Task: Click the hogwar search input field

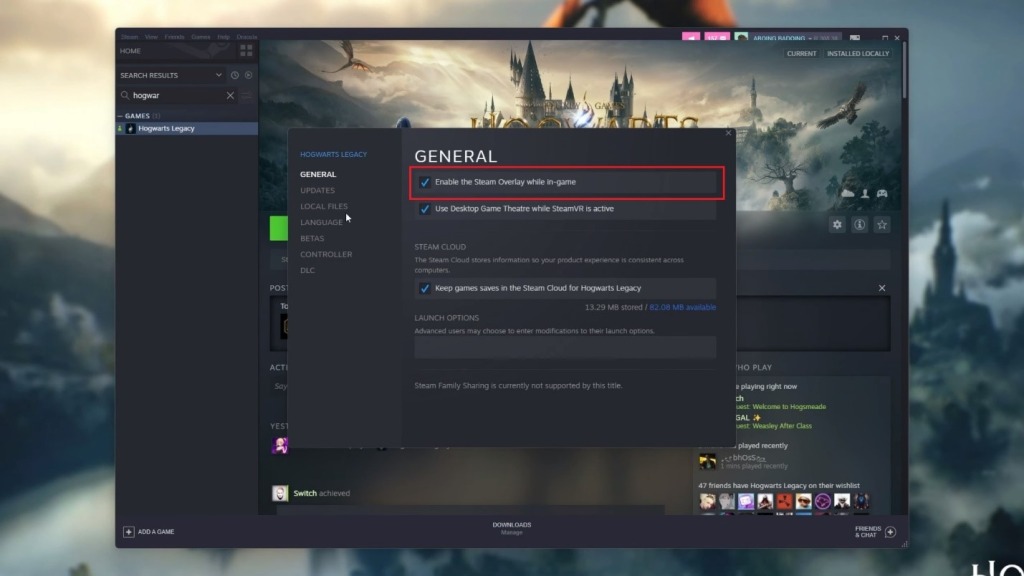Action: [178, 95]
